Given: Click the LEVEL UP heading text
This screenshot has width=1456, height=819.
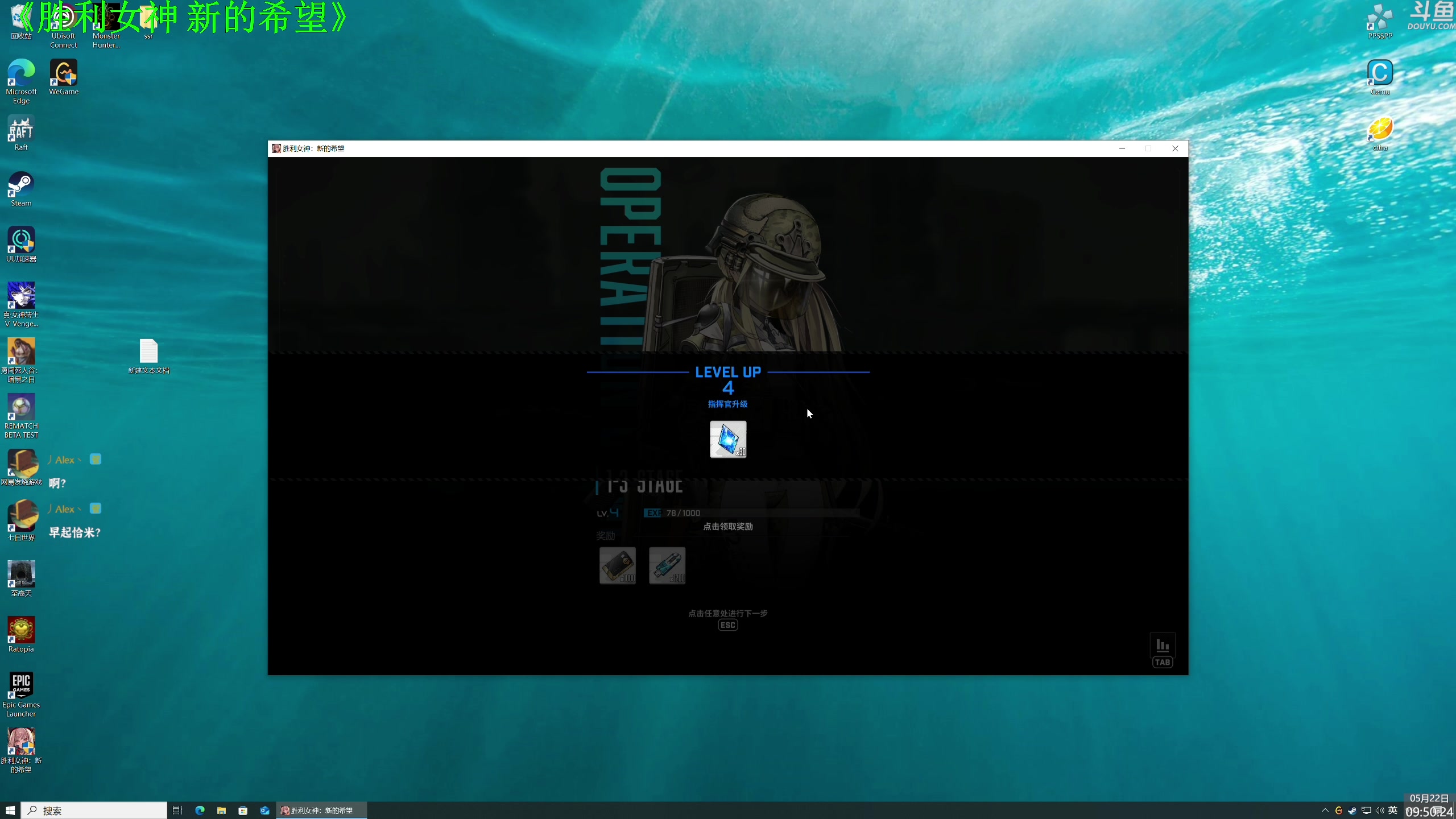Looking at the screenshot, I should (728, 372).
